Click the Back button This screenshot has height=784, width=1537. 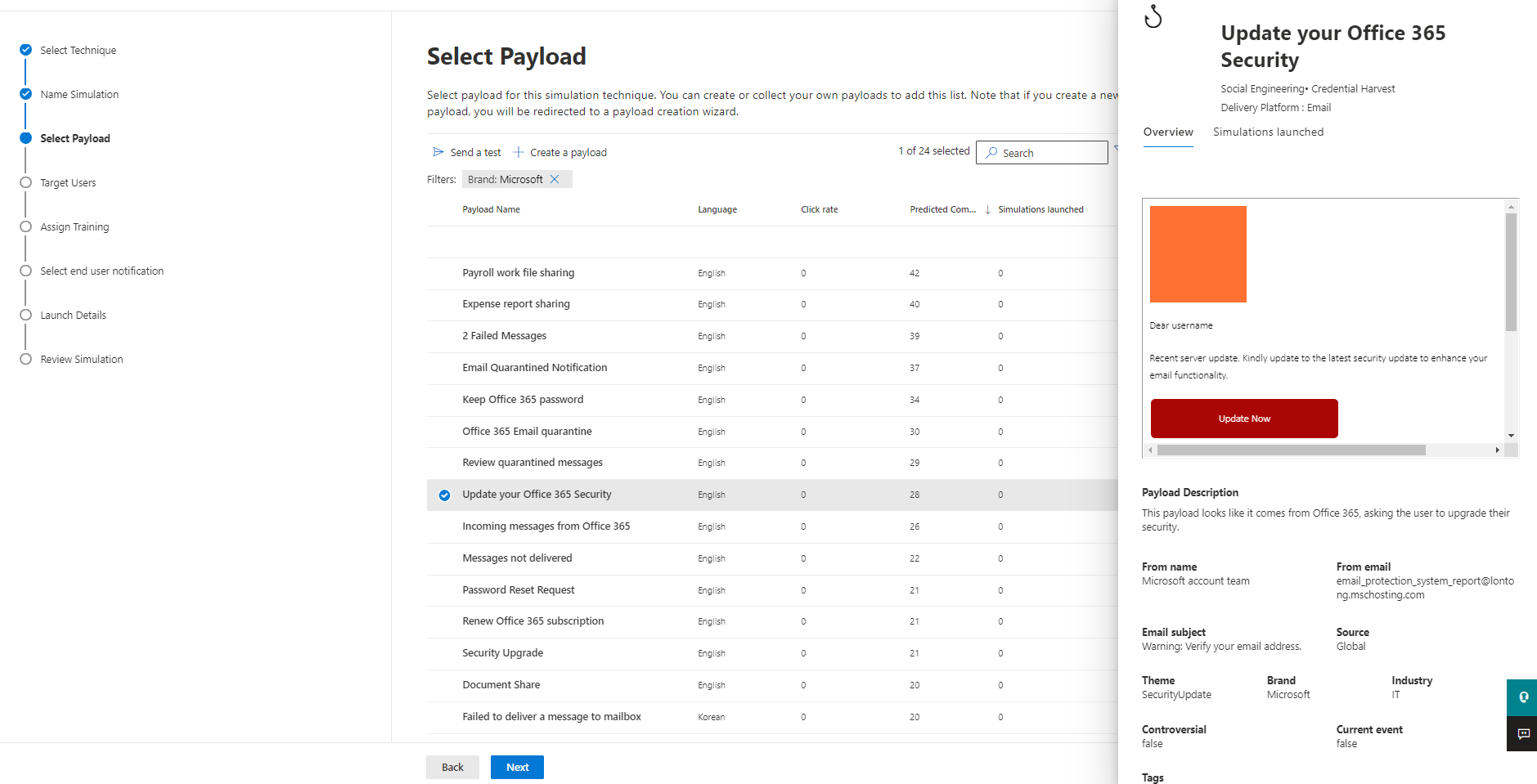(452, 767)
